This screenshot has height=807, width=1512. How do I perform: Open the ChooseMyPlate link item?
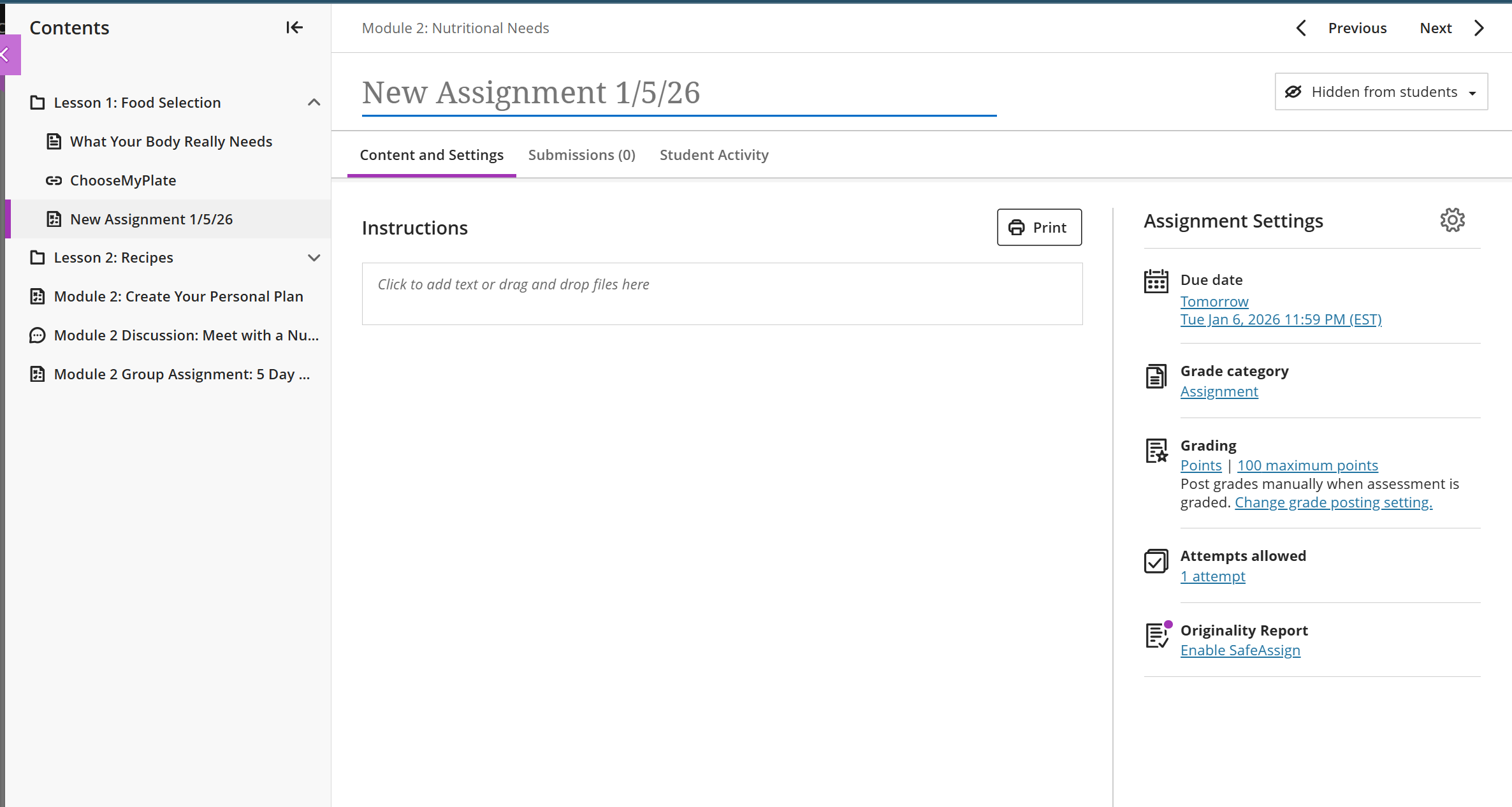pyautogui.click(x=123, y=180)
